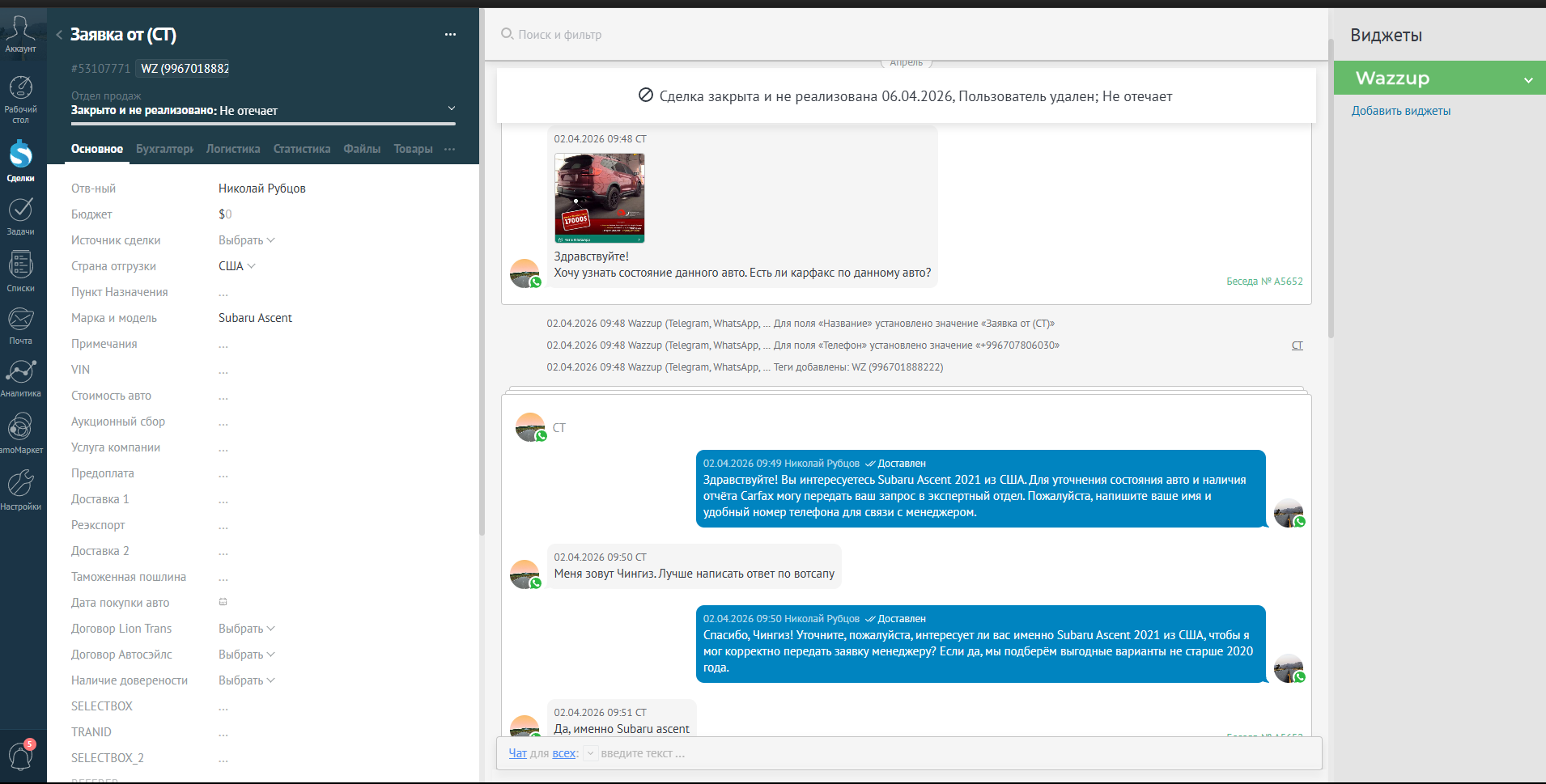Click the Сделка закрыта и не реализована notice
The height and width of the screenshot is (784, 1546).
coord(906,95)
